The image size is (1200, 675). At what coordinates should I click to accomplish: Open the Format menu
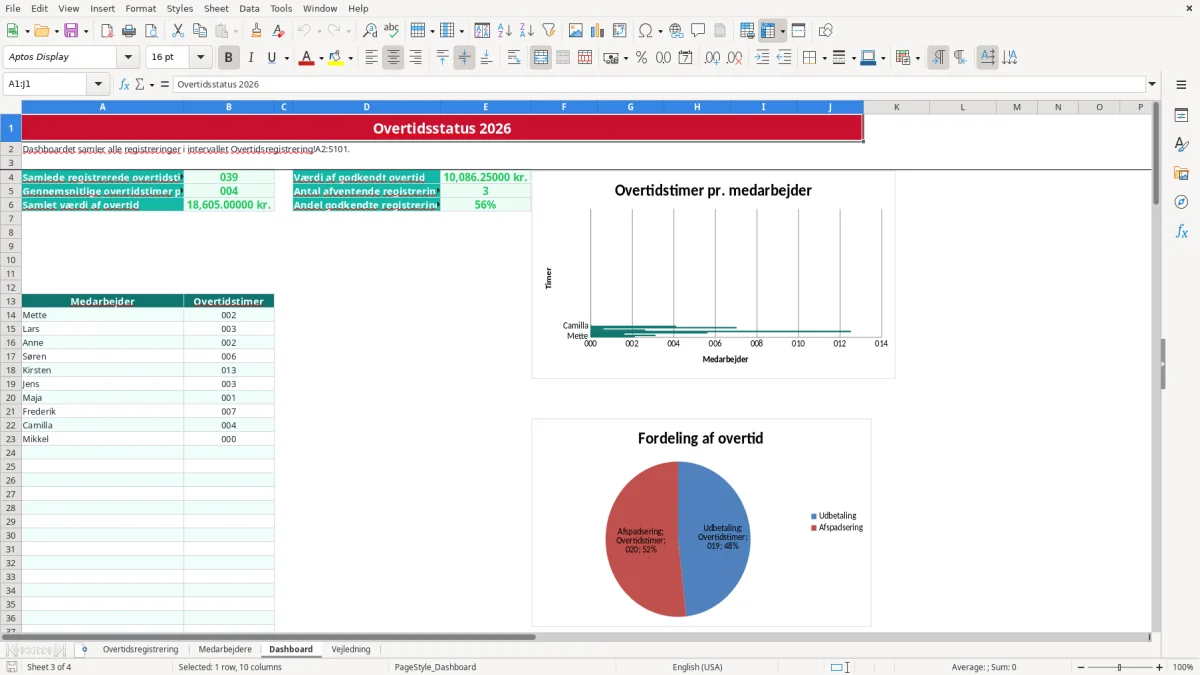click(x=140, y=8)
